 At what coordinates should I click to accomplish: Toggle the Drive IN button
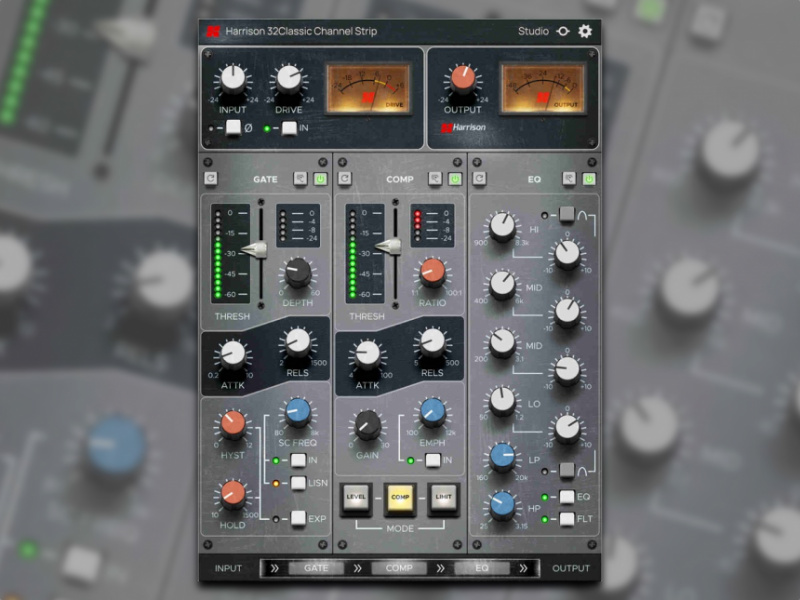(289, 128)
